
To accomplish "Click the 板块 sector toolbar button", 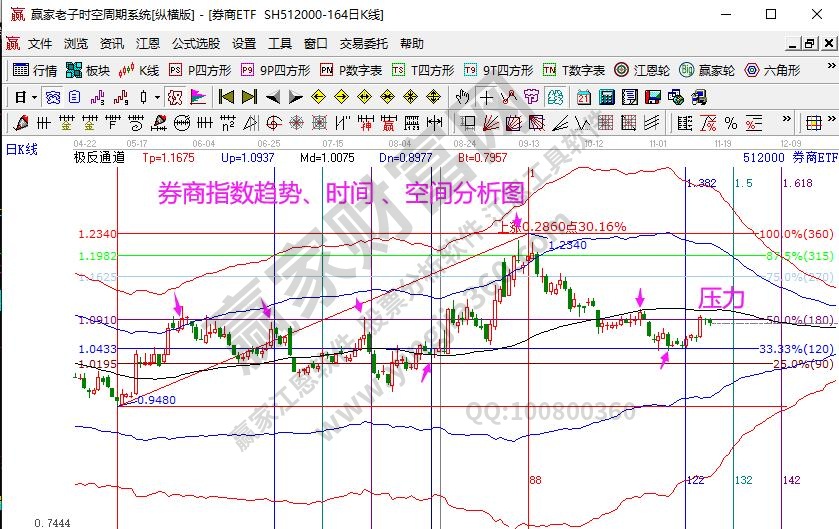I will click(x=88, y=70).
